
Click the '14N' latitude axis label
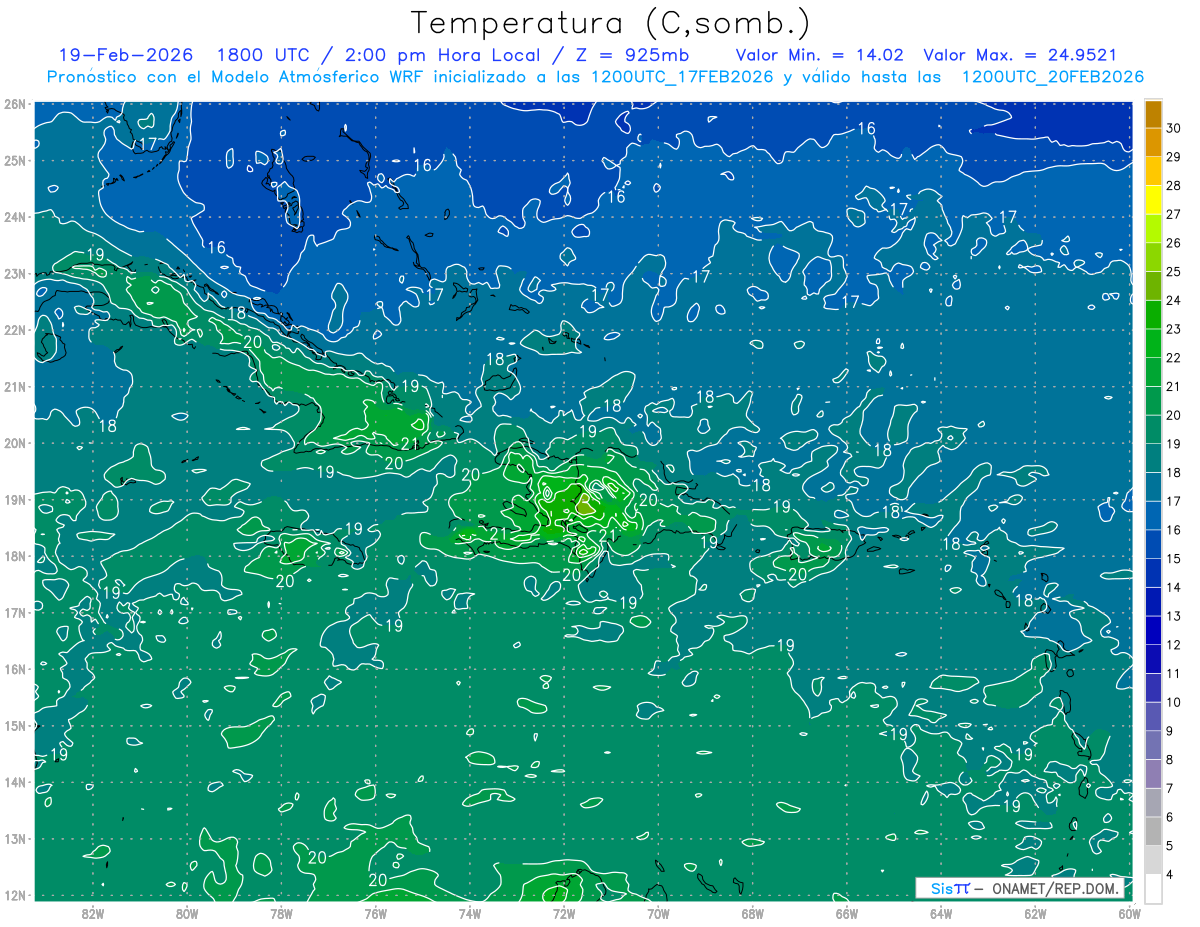[15, 782]
